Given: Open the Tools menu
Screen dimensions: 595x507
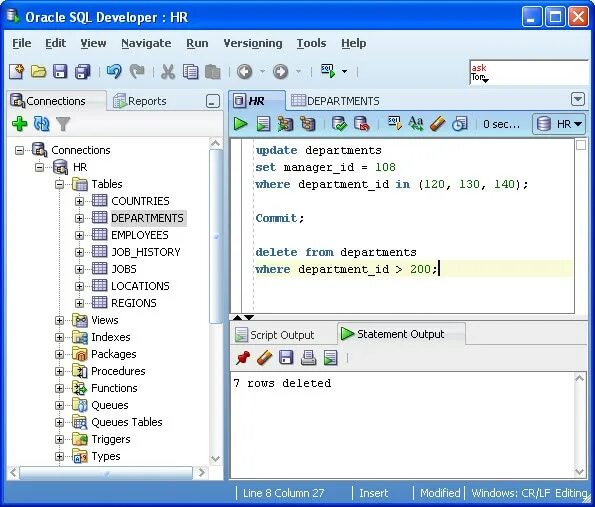Looking at the screenshot, I should [x=311, y=43].
